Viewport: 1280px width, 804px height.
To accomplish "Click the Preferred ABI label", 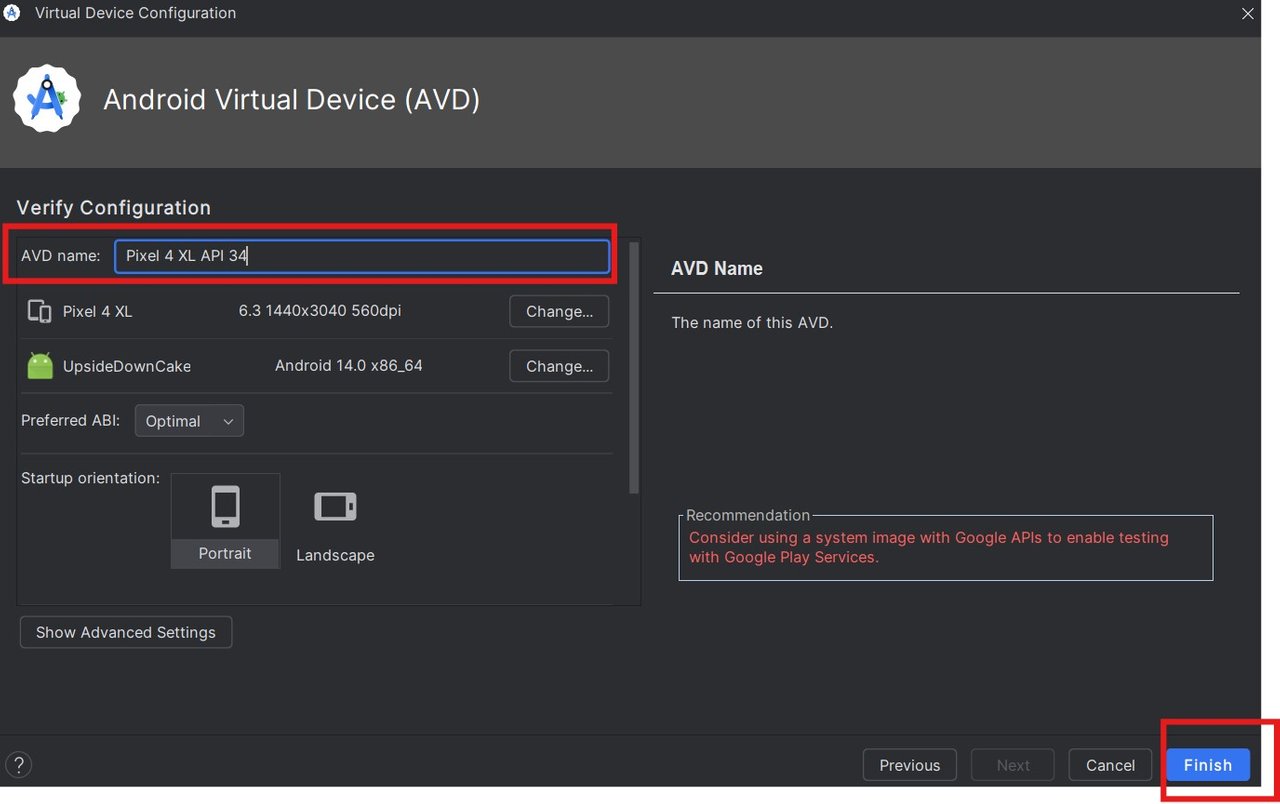I will pyautogui.click(x=70, y=420).
